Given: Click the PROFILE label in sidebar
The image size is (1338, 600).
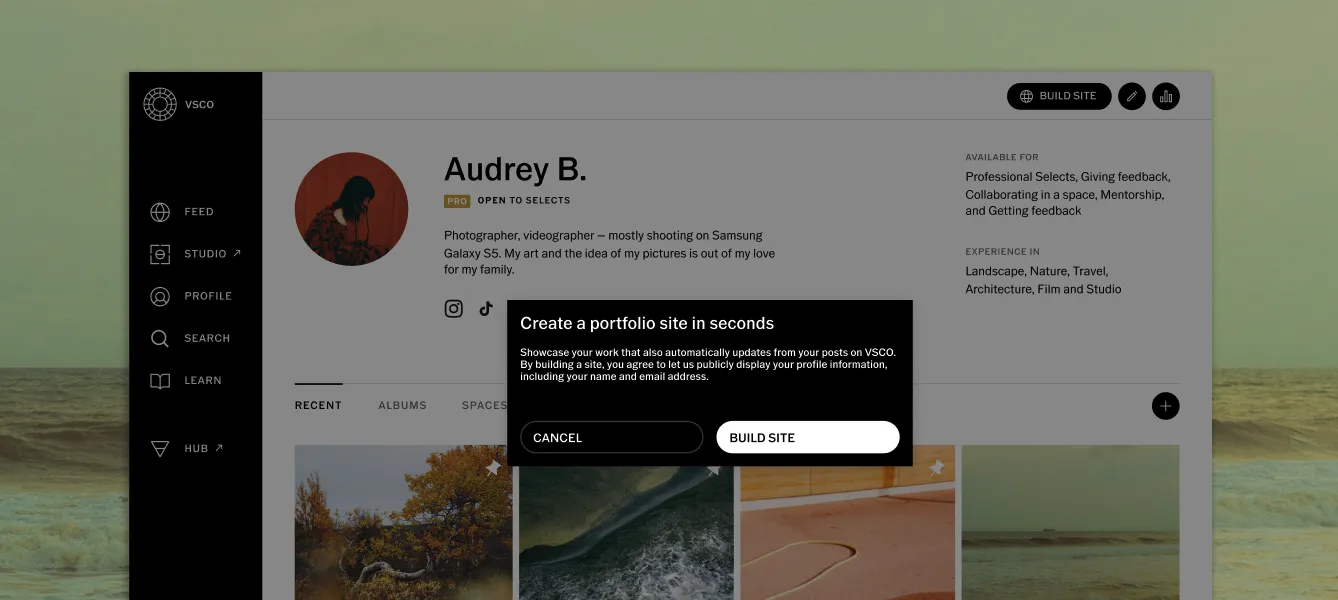Looking at the screenshot, I should (208, 296).
